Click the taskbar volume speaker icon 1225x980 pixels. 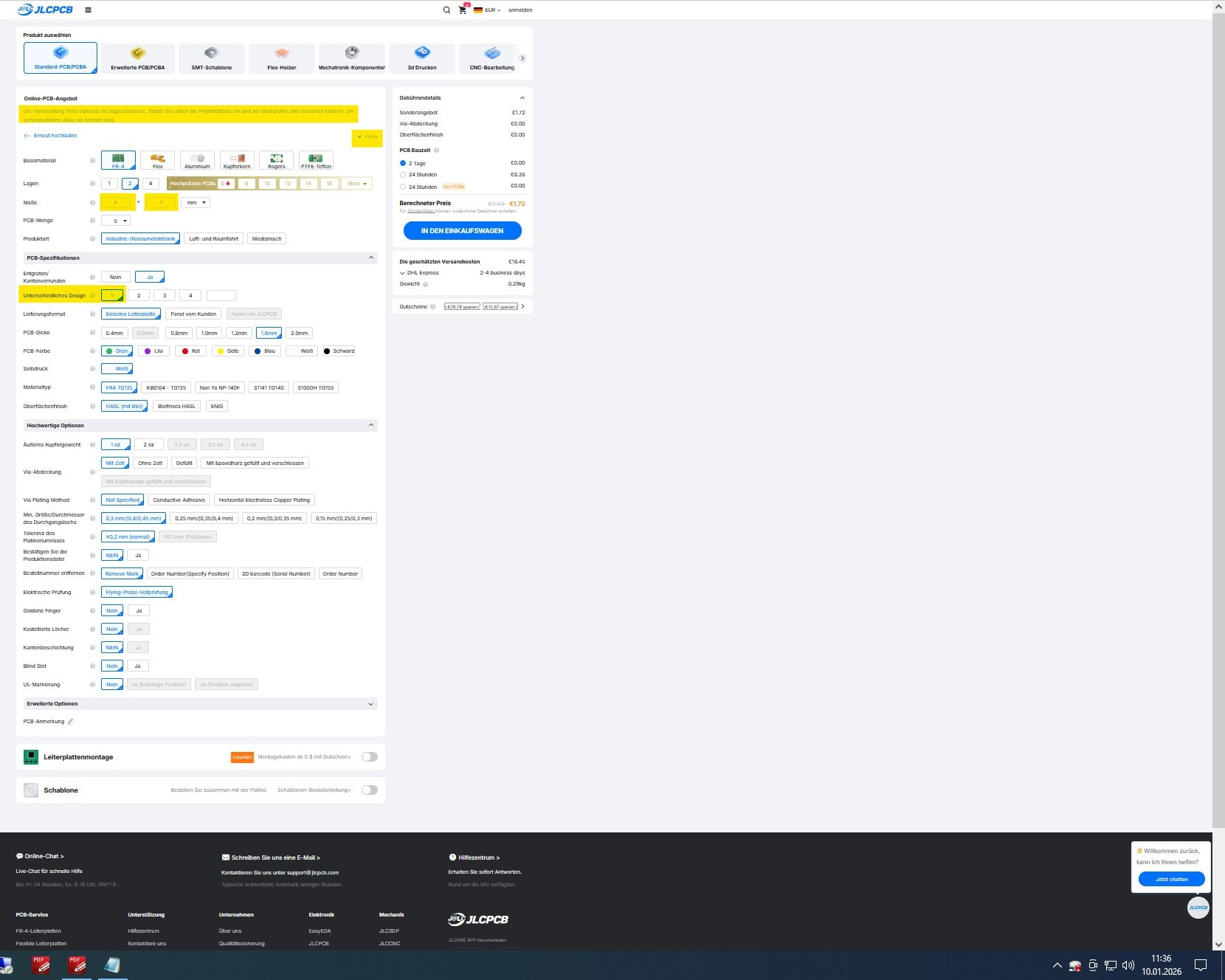1128,965
